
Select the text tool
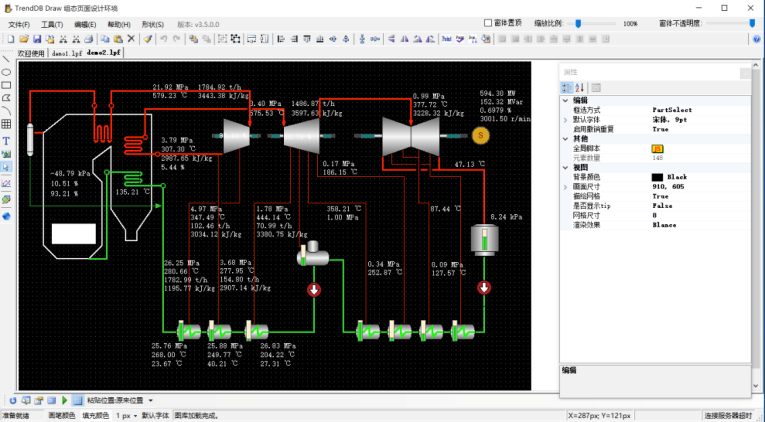[6, 141]
